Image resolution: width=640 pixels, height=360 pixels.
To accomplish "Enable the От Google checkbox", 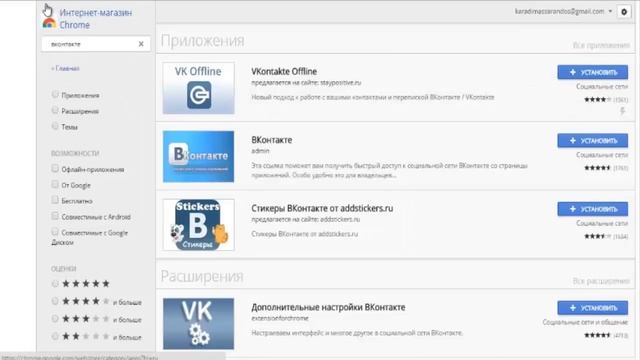I will pos(55,184).
